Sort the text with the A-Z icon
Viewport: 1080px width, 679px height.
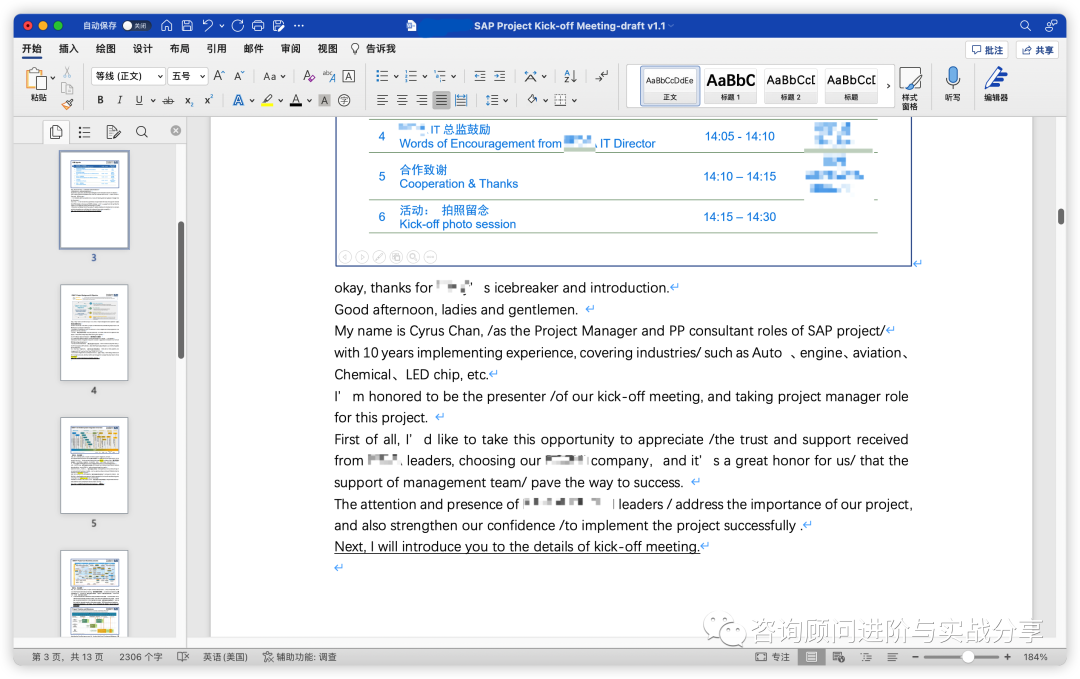tap(570, 76)
